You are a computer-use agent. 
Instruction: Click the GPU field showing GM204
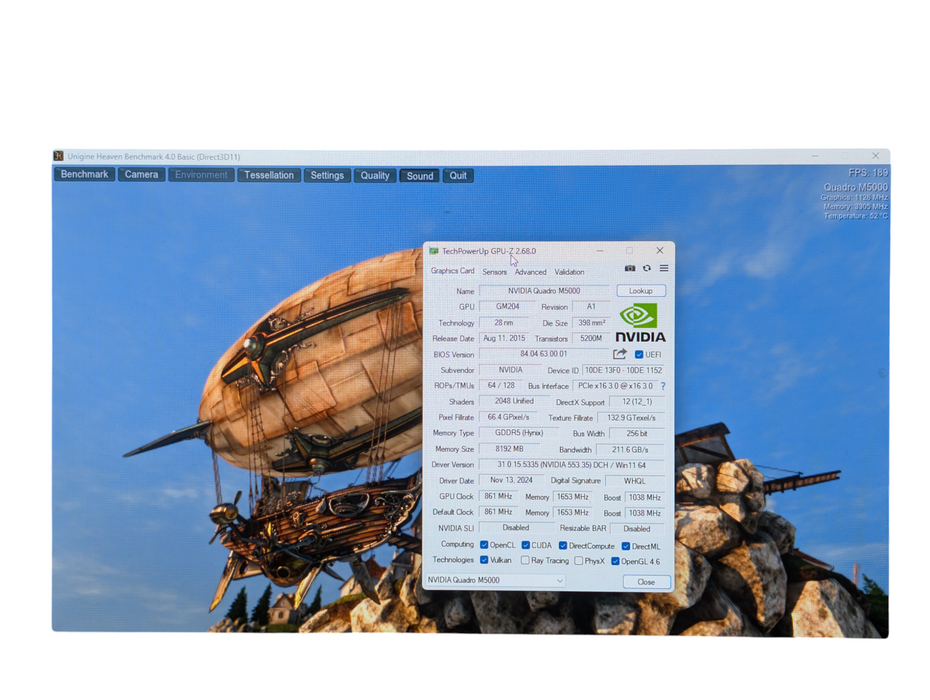pos(507,307)
